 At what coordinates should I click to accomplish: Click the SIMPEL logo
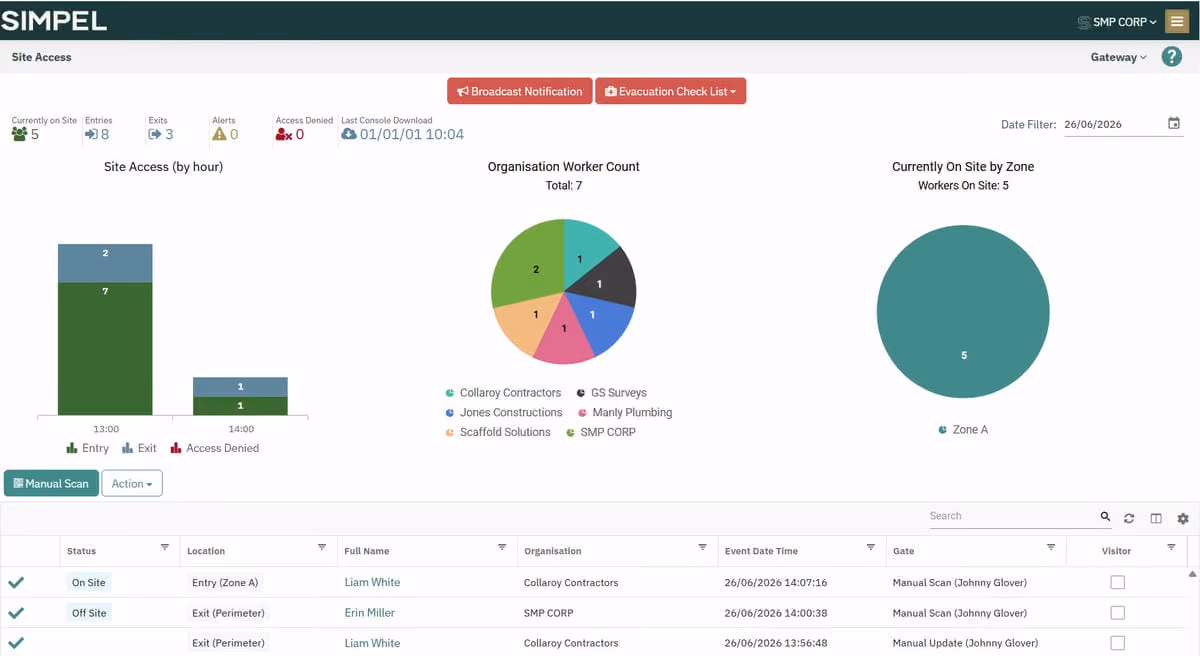pyautogui.click(x=54, y=20)
